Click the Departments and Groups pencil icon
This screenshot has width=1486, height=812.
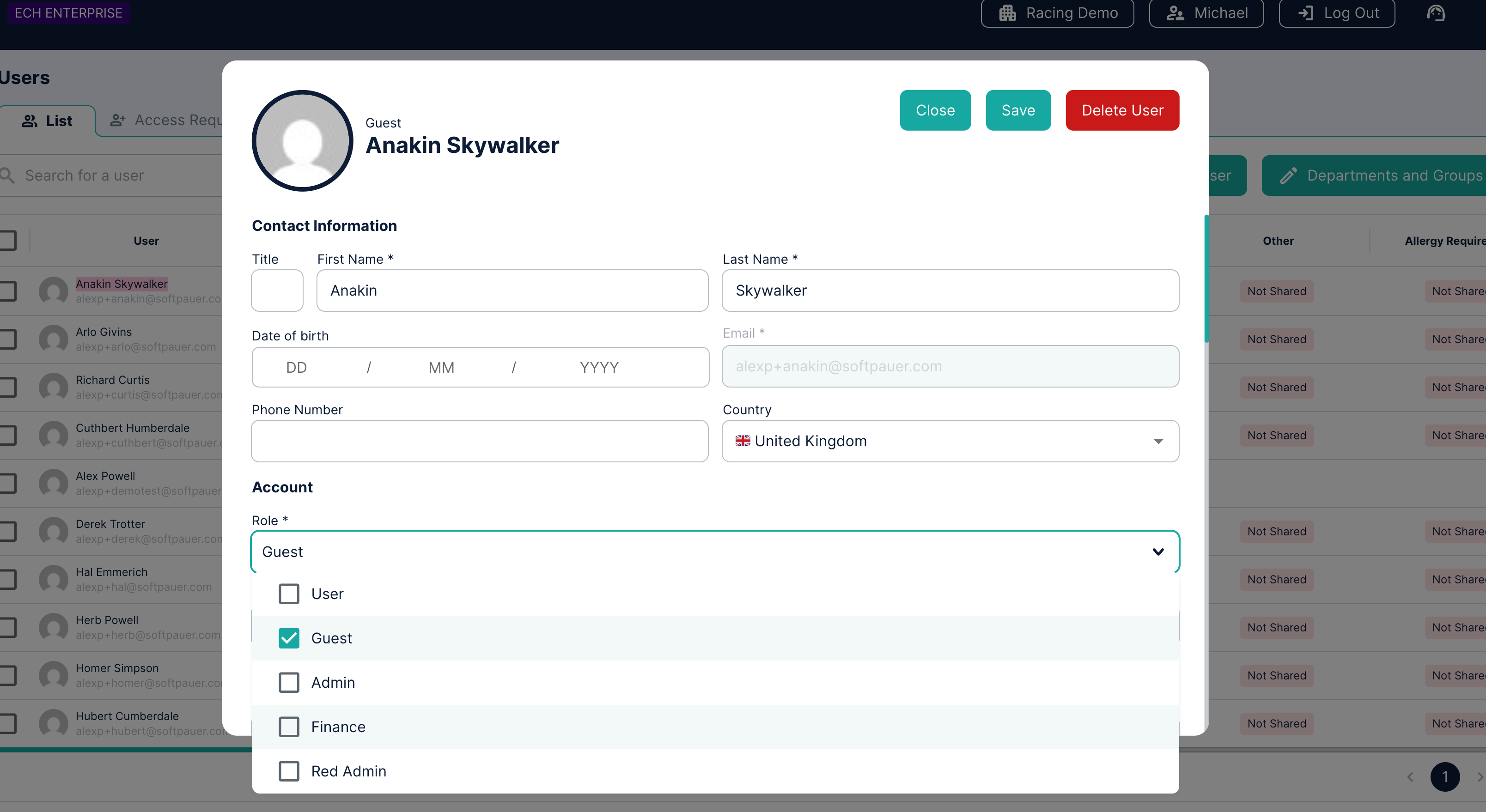[x=1288, y=176]
